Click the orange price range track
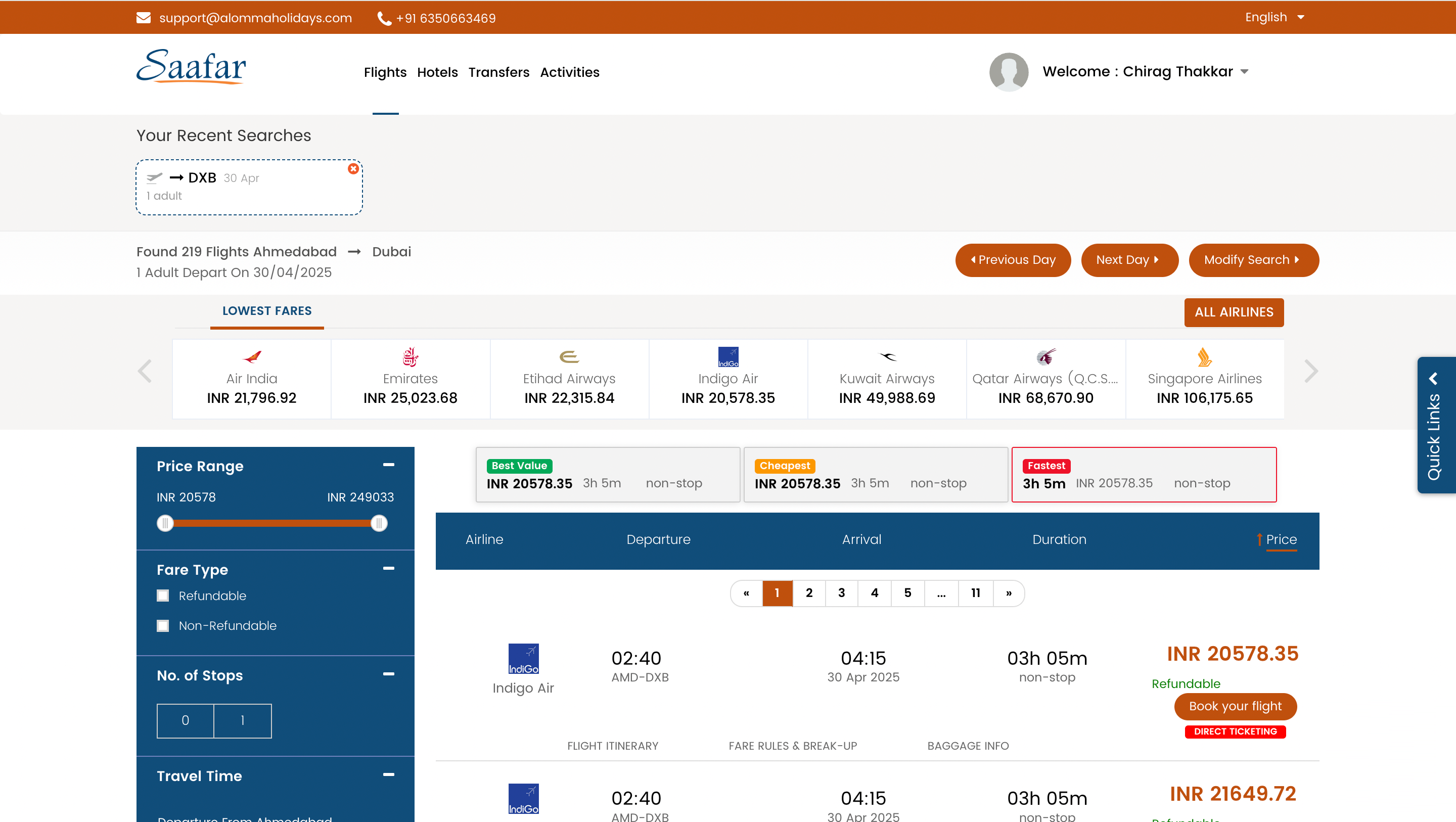The image size is (1456, 822). tap(272, 524)
